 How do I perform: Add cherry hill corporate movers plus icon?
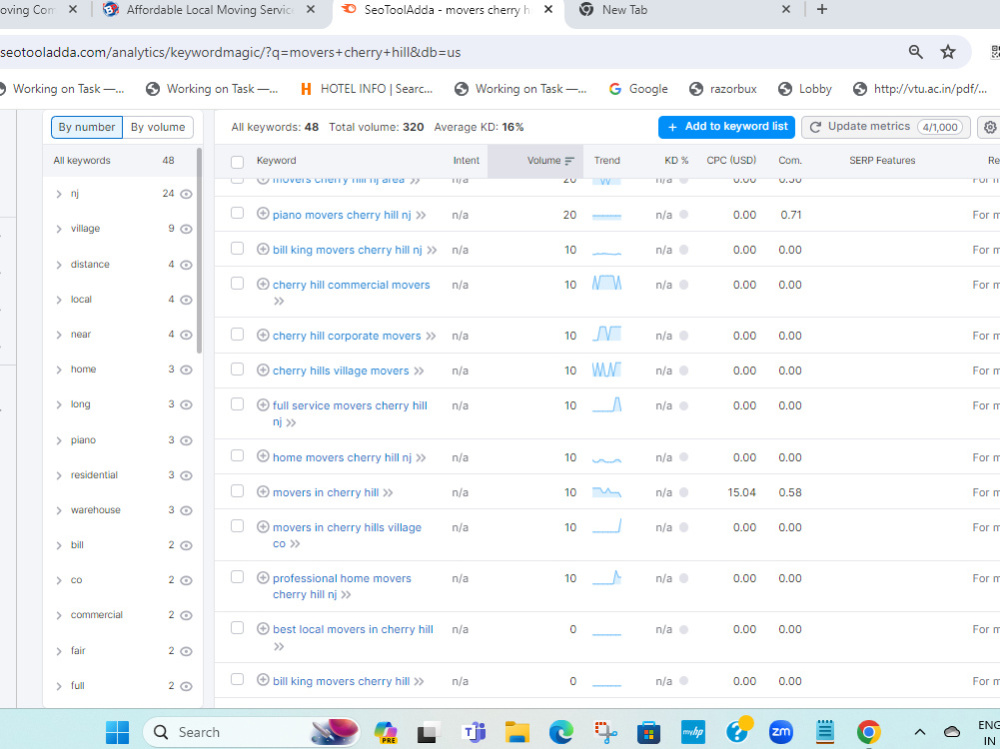(263, 335)
